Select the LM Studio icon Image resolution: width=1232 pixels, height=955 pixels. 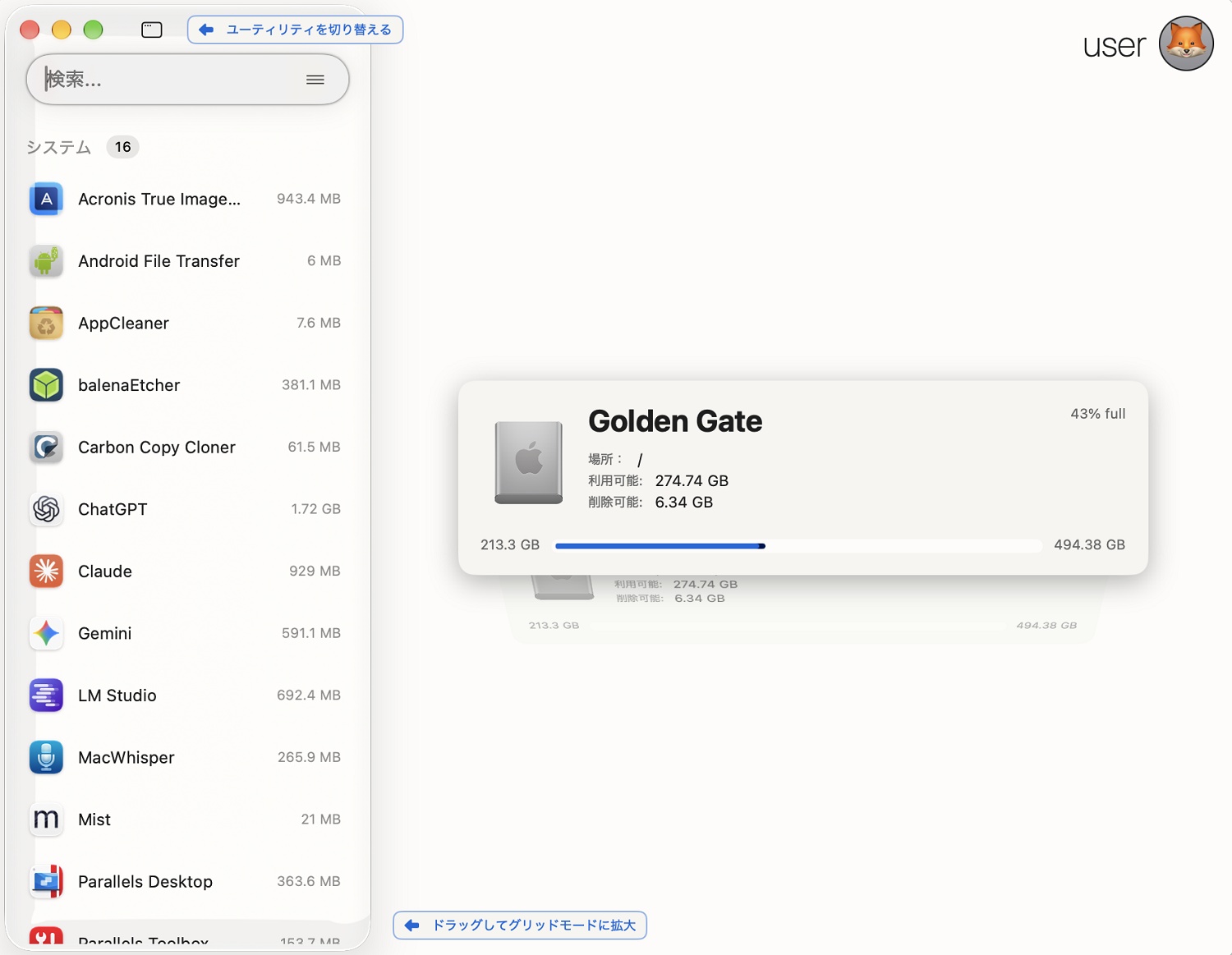coord(47,696)
